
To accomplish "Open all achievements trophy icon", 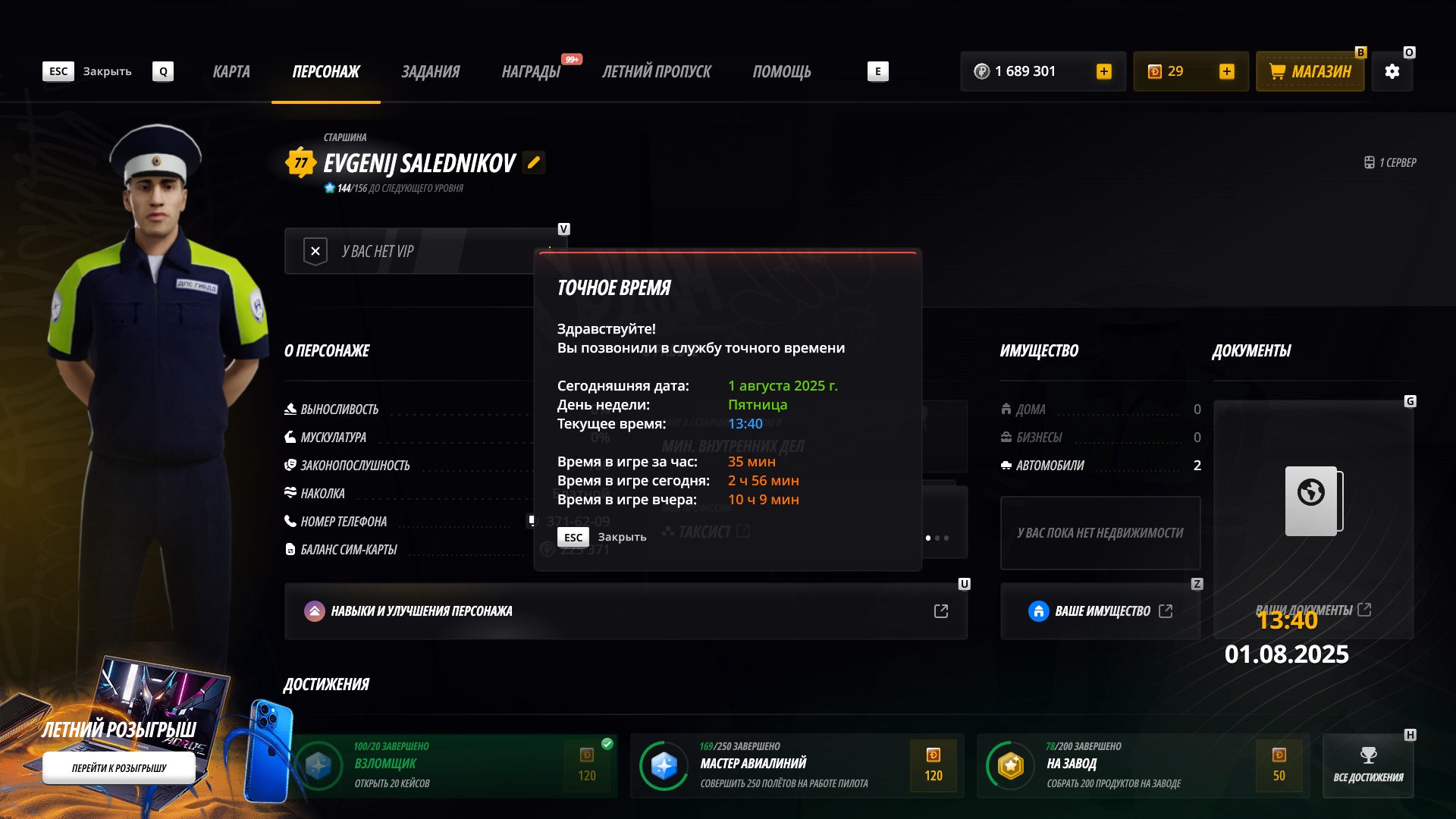I will [1368, 755].
